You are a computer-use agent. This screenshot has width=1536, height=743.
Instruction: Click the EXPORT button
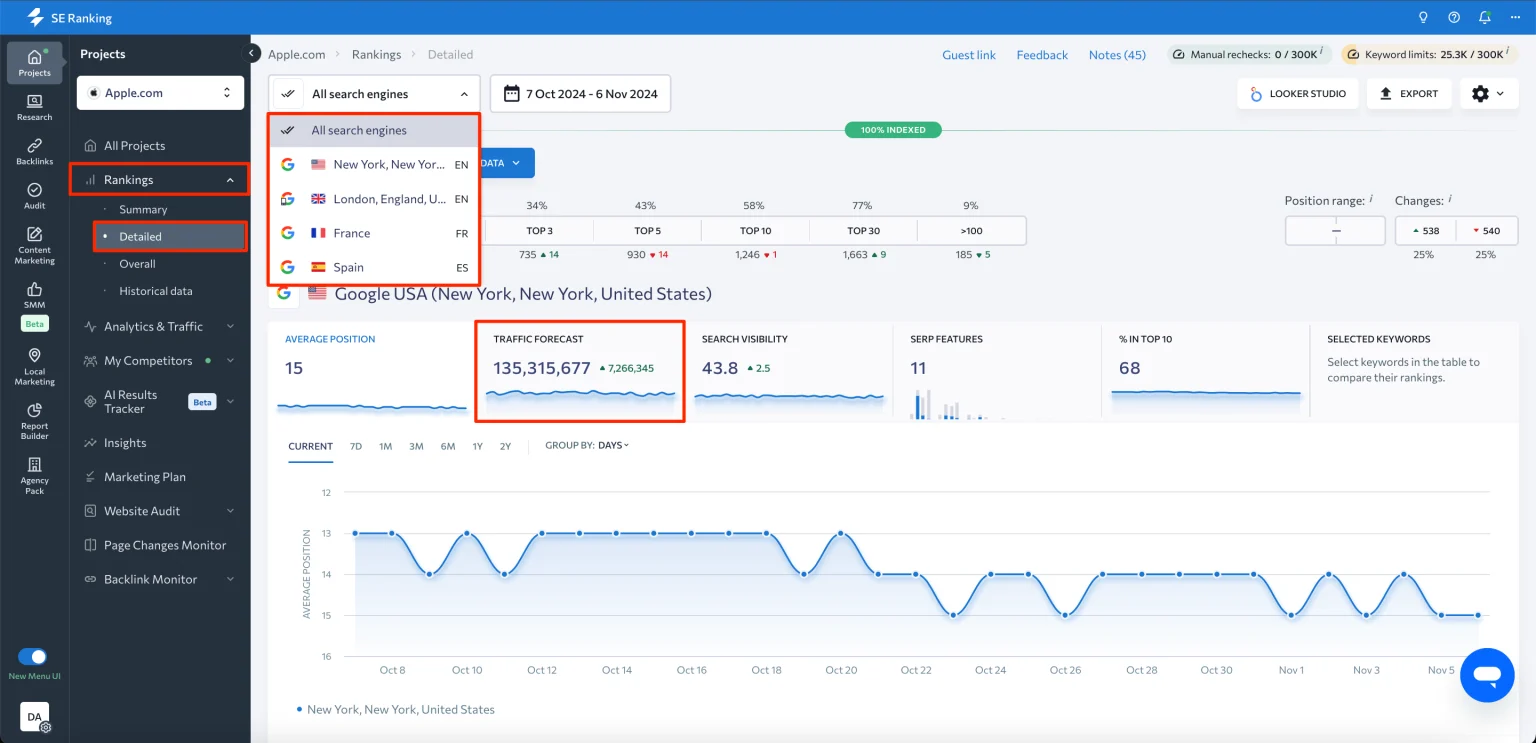coord(1408,93)
